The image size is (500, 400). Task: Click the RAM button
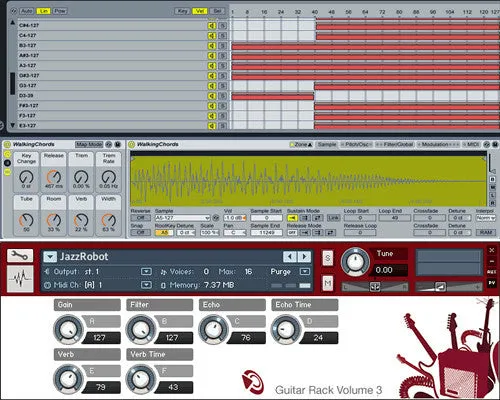pyautogui.click(x=486, y=232)
